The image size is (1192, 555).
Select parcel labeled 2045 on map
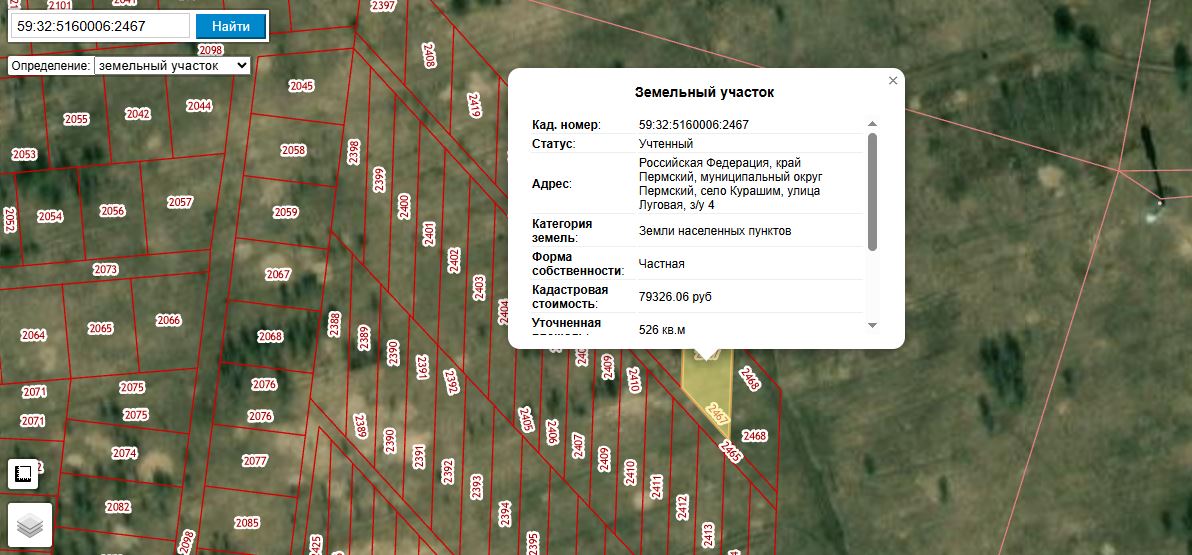(x=302, y=86)
